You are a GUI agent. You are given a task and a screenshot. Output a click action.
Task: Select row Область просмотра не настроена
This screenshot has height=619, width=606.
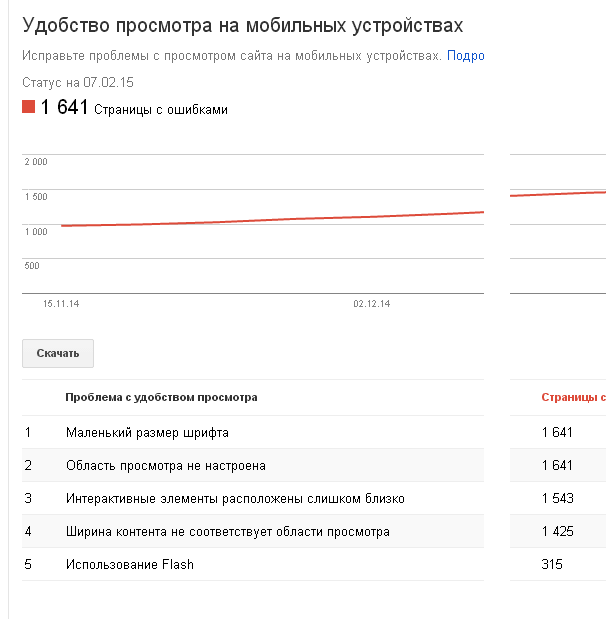(x=253, y=465)
